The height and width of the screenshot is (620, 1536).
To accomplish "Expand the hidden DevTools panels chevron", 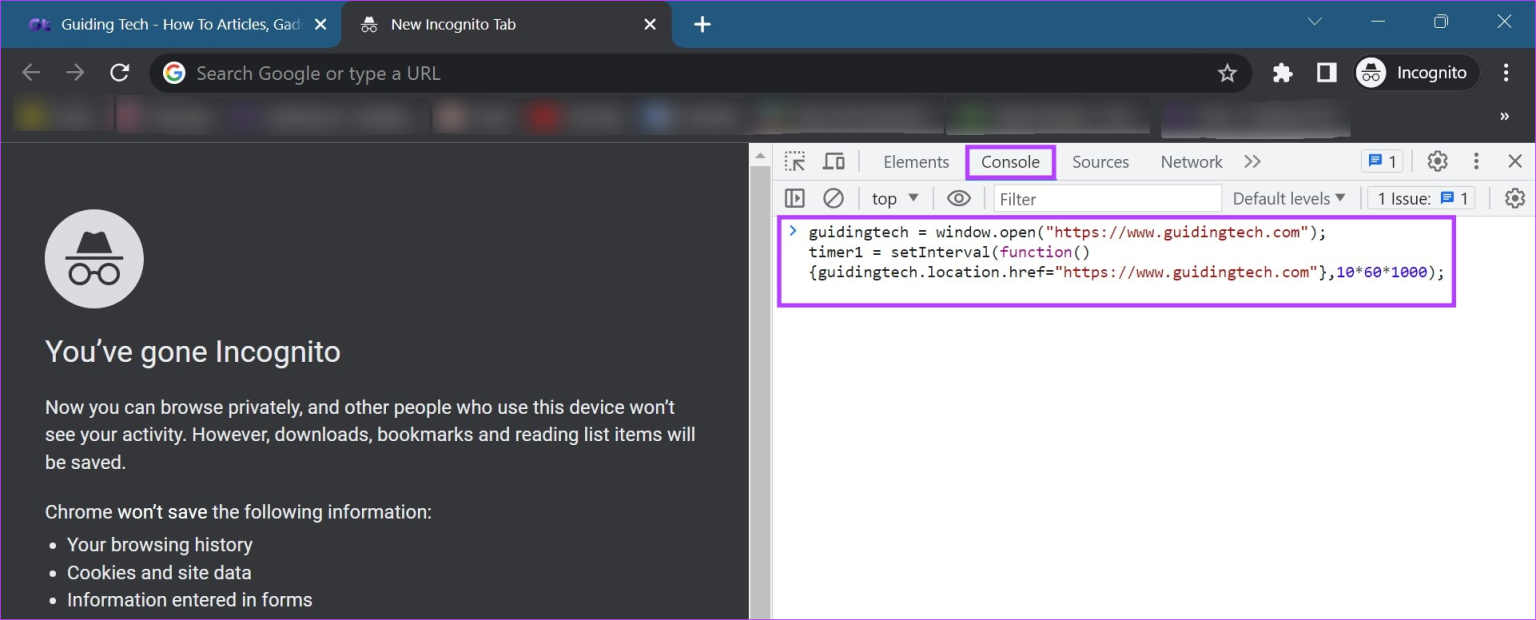I will 1253,161.
